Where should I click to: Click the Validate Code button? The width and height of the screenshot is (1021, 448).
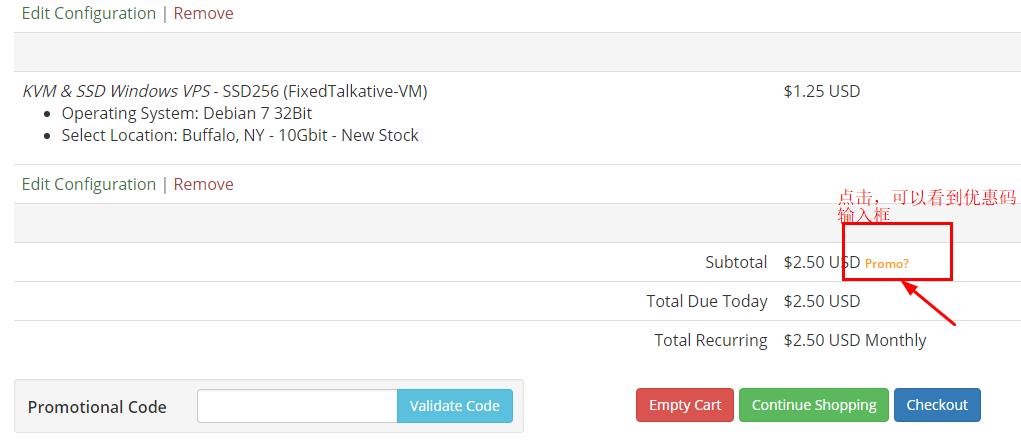(x=455, y=406)
